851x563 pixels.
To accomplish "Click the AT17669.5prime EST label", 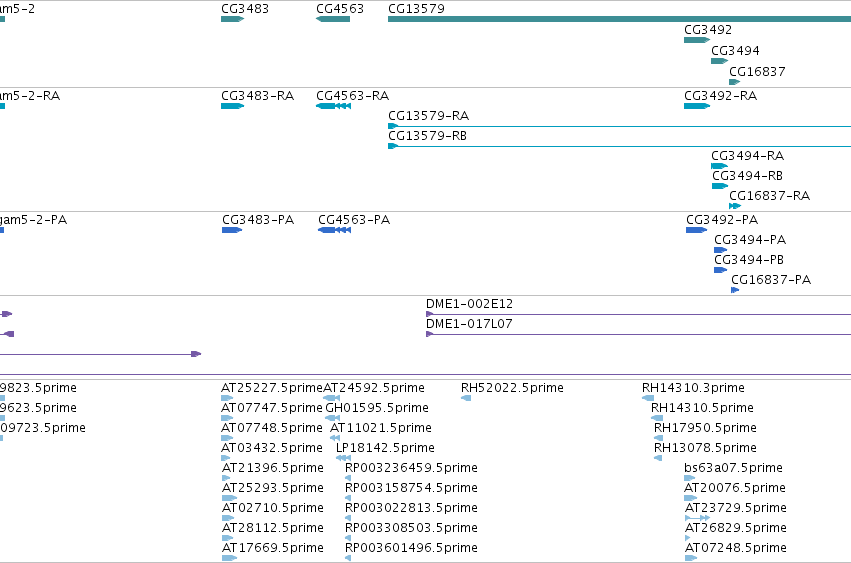I will 273,548.
